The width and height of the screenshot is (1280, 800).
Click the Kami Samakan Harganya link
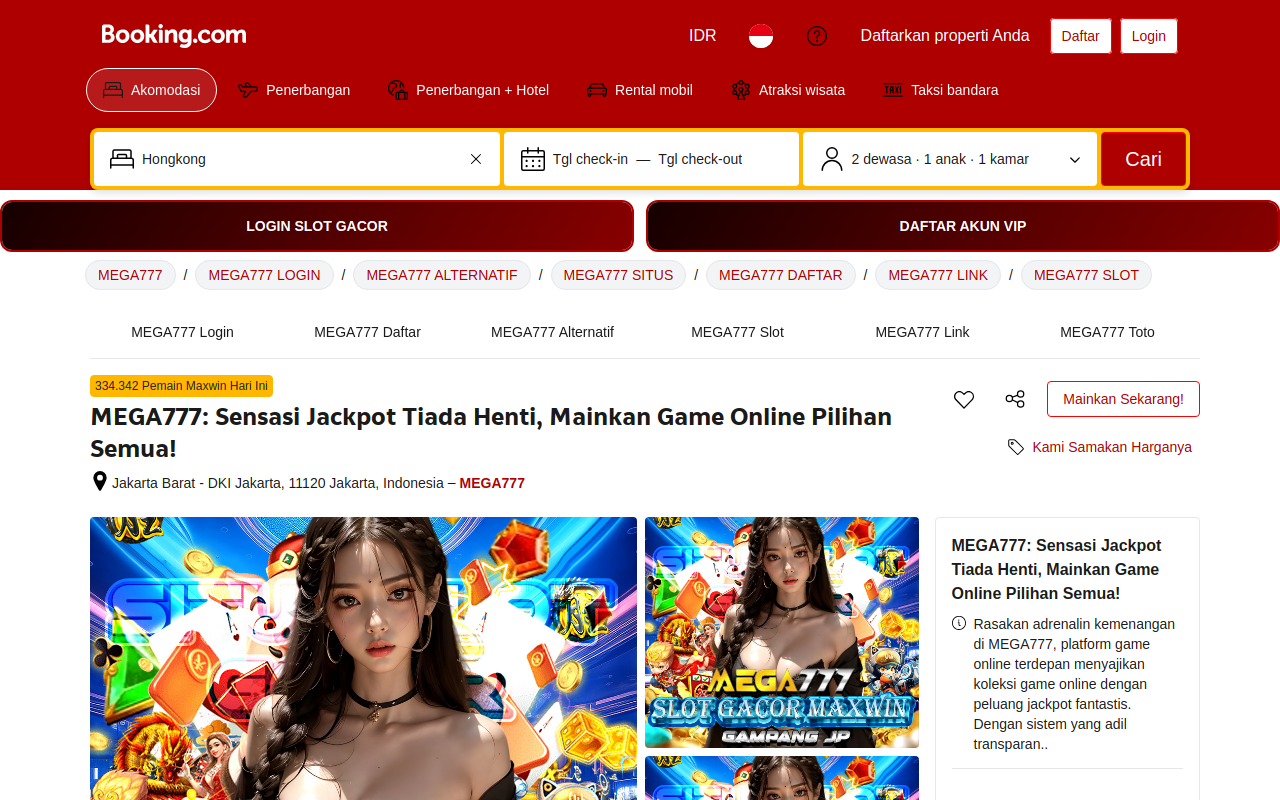click(x=1112, y=447)
